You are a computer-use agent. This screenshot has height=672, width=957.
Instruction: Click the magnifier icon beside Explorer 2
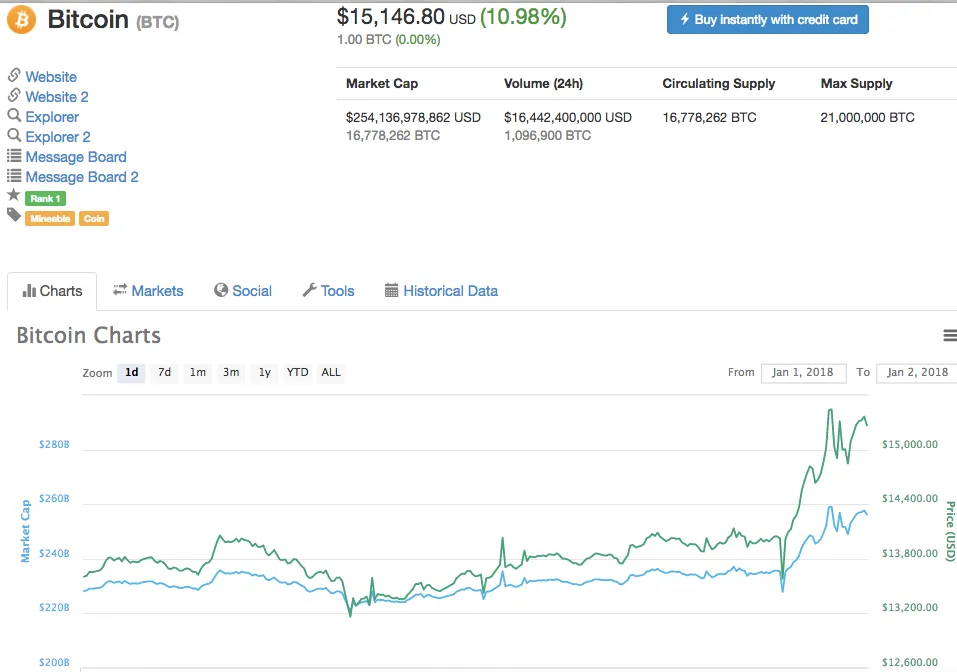pos(14,135)
